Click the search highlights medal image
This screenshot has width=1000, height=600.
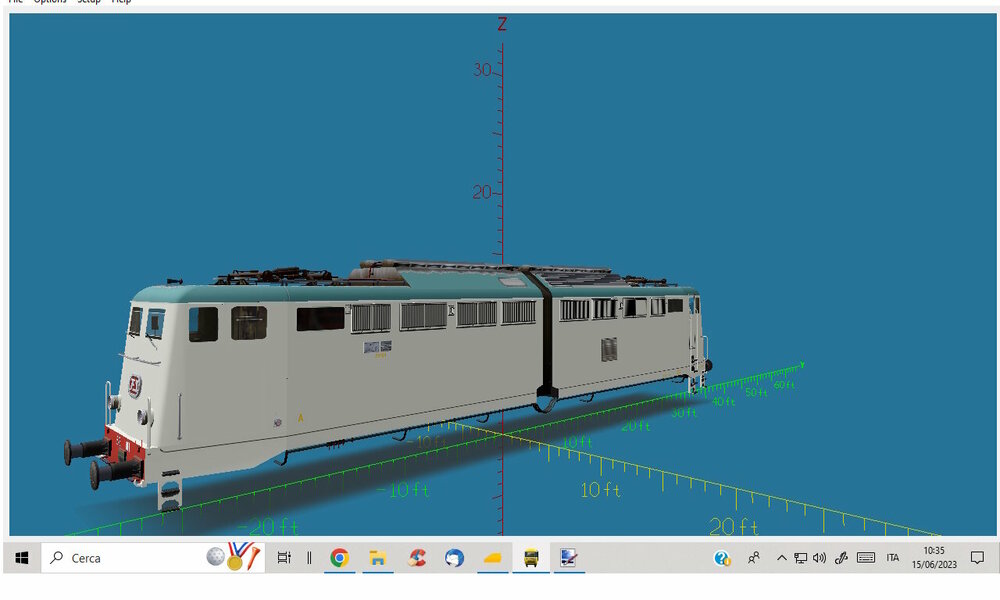(234, 557)
